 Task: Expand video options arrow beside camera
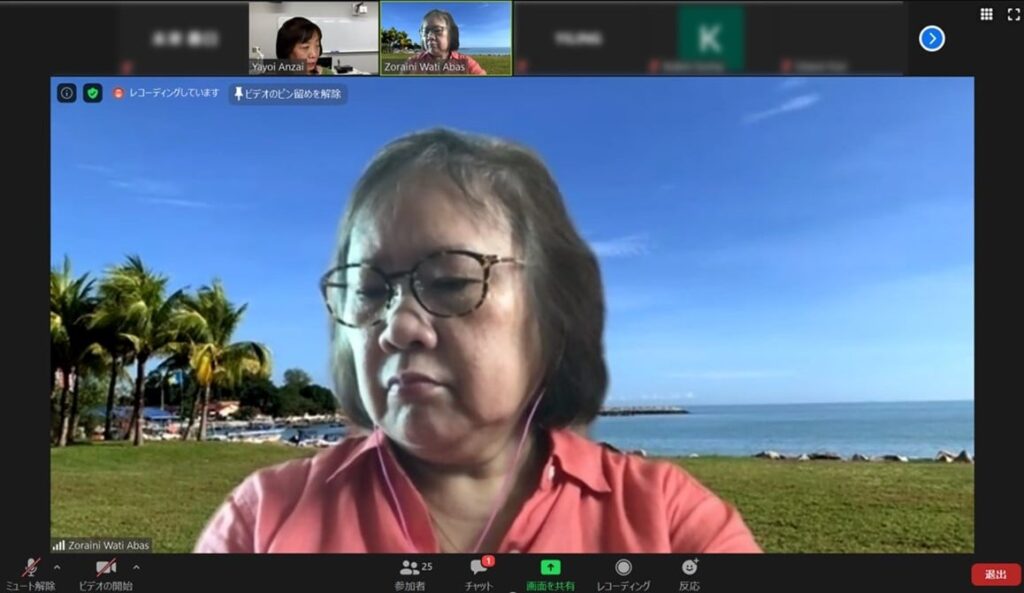[x=136, y=567]
